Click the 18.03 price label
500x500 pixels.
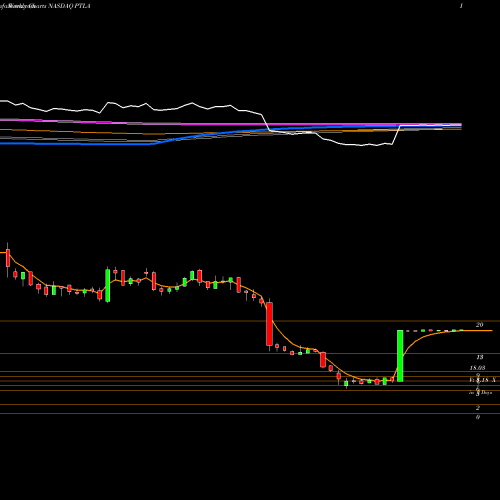pyautogui.click(x=477, y=368)
